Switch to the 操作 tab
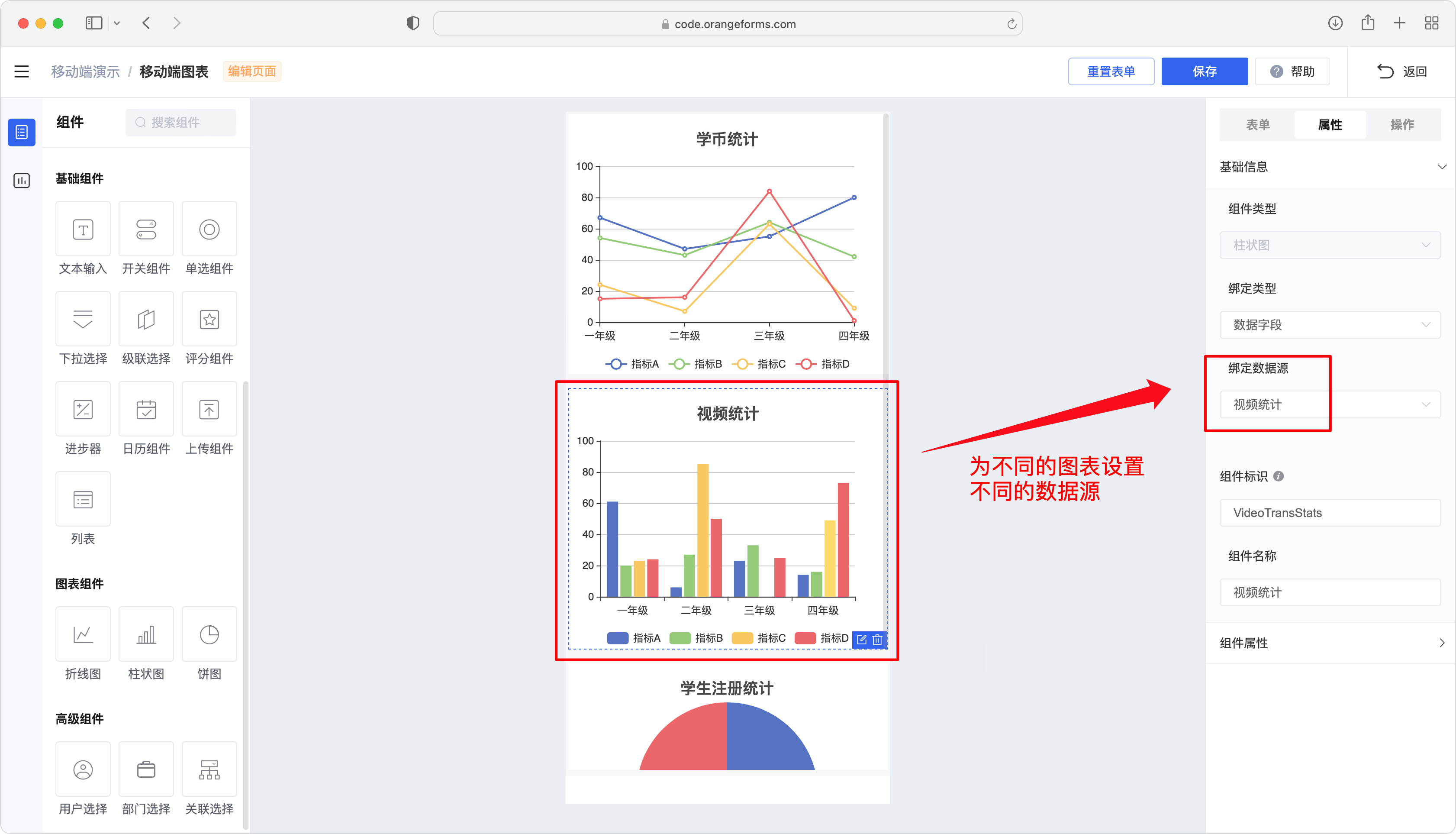Image resolution: width=1456 pixels, height=834 pixels. (1401, 124)
